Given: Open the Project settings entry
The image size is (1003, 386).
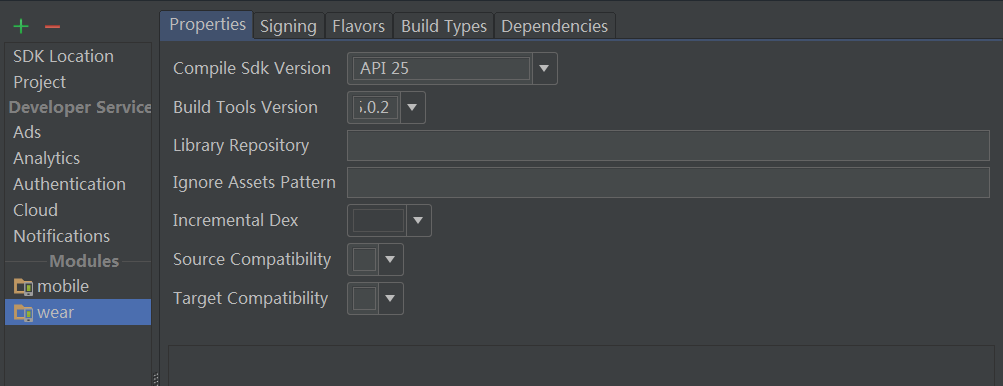Looking at the screenshot, I should point(40,83).
